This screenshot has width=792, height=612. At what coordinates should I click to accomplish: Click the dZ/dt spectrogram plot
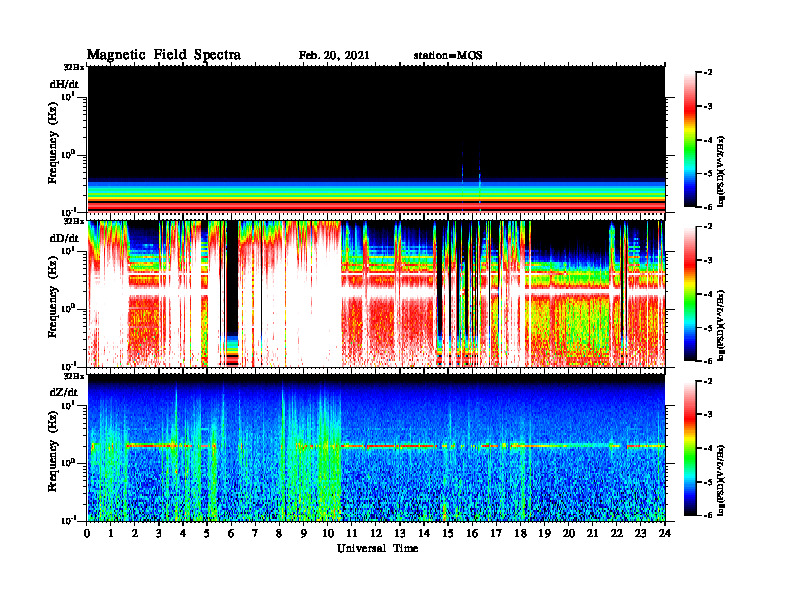coord(376,448)
